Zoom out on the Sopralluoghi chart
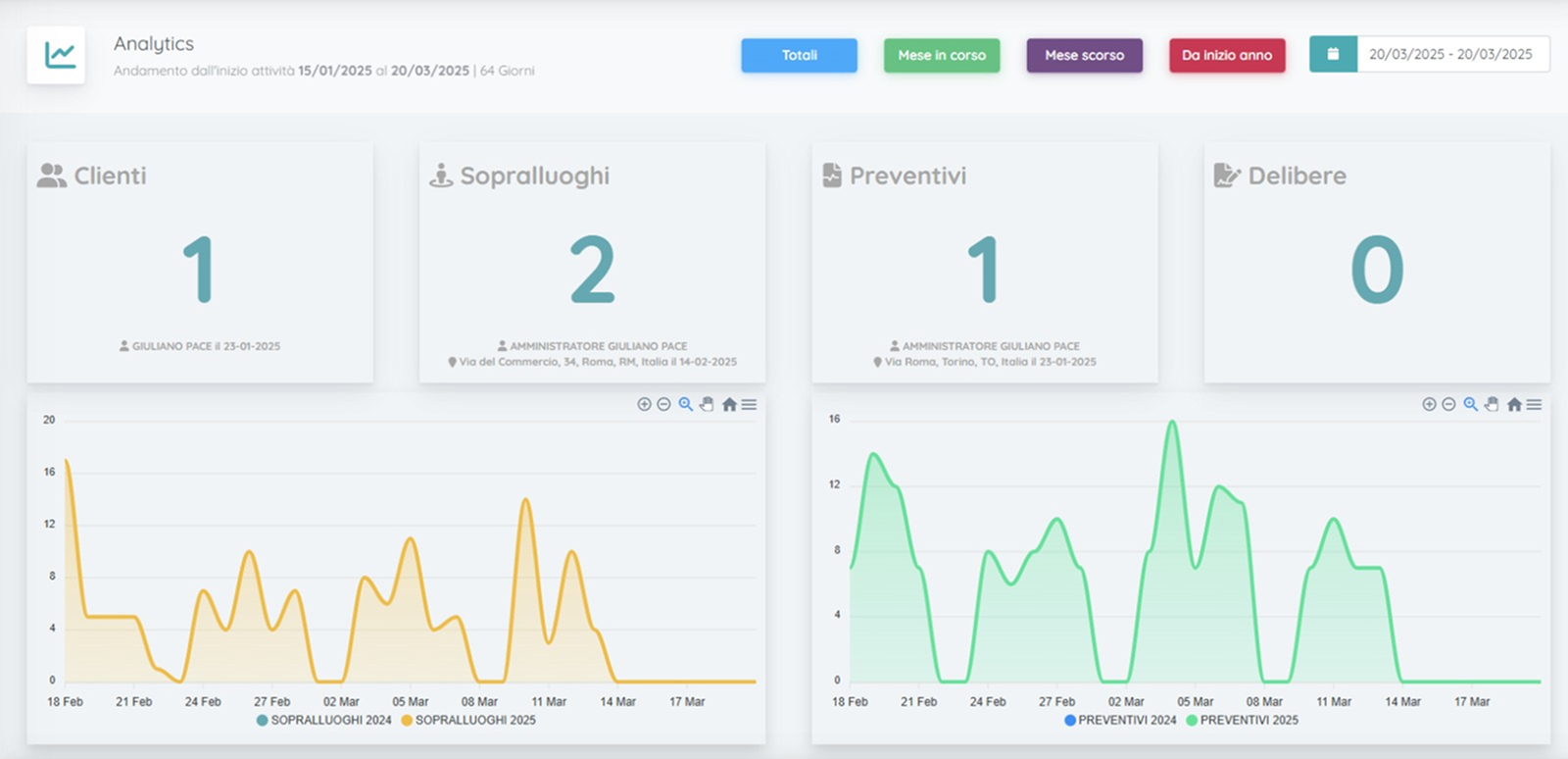The image size is (1568, 759). tap(663, 404)
